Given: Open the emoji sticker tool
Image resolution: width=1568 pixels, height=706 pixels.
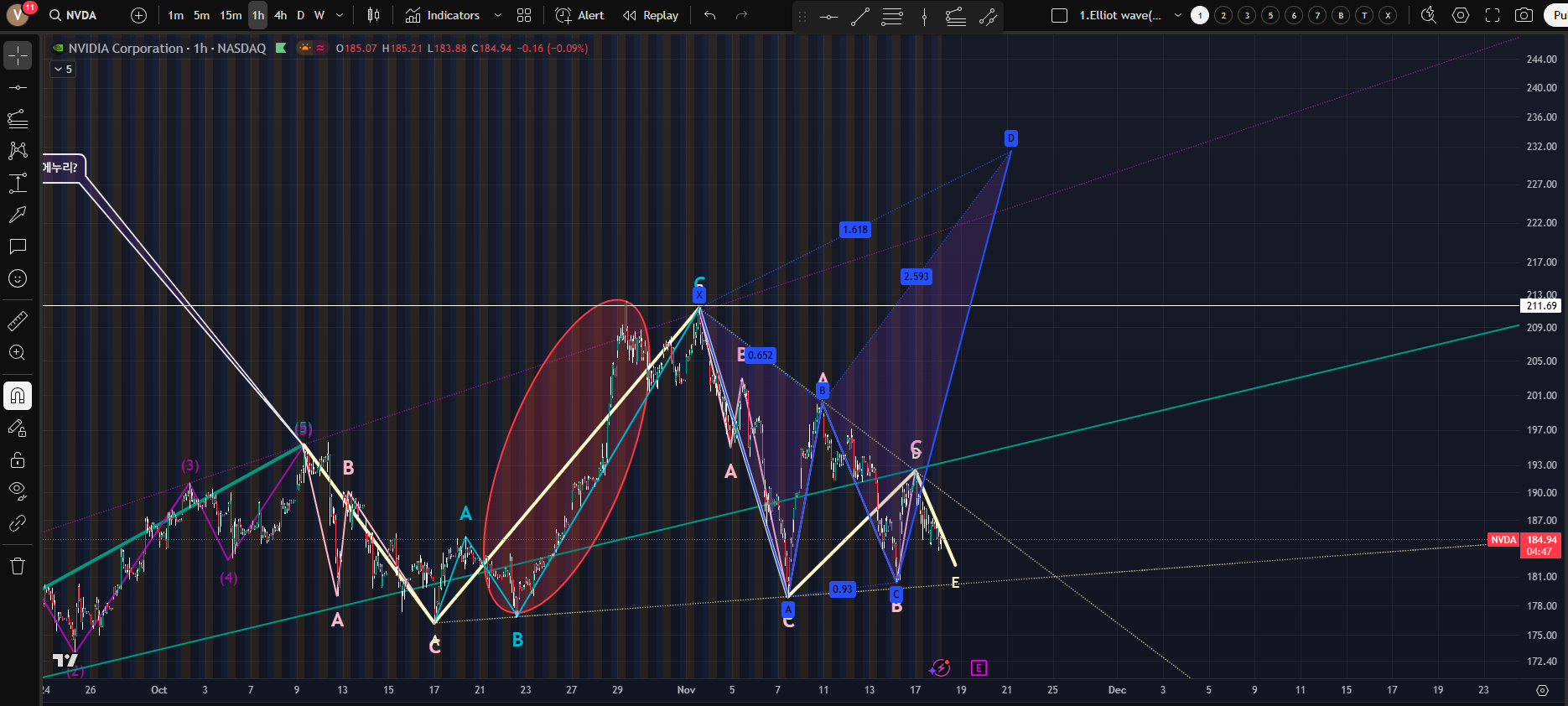Looking at the screenshot, I should click(18, 278).
